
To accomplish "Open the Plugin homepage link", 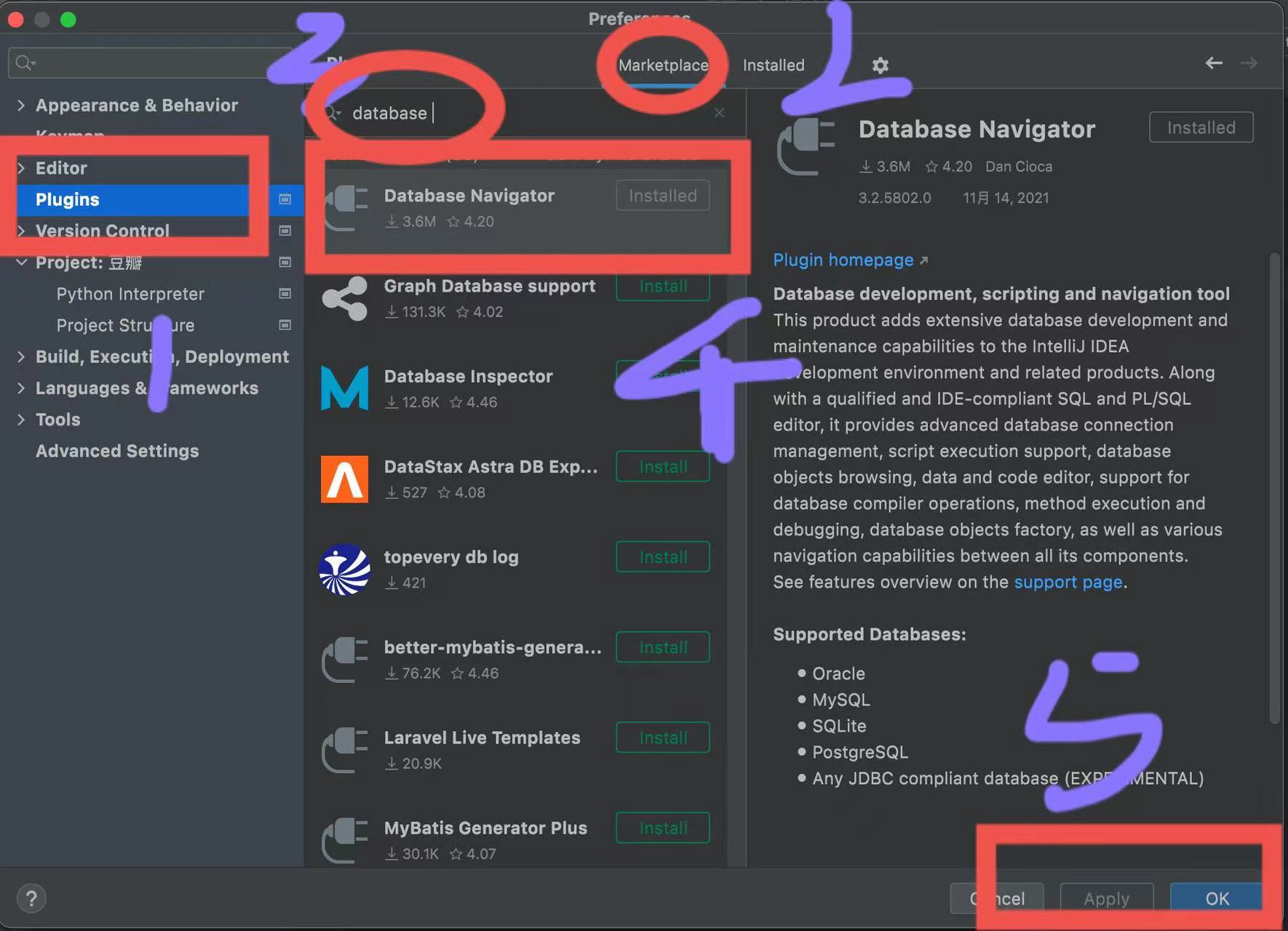I will pos(843,260).
